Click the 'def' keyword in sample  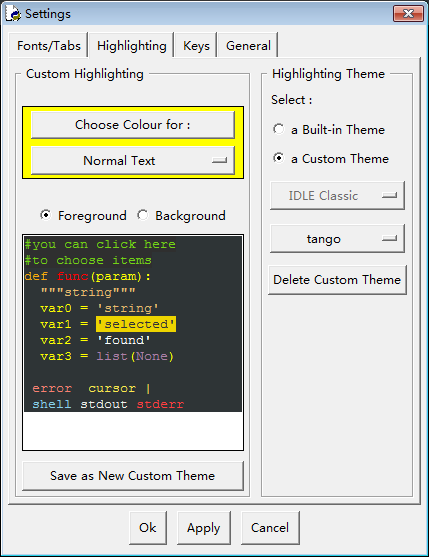[36, 276]
